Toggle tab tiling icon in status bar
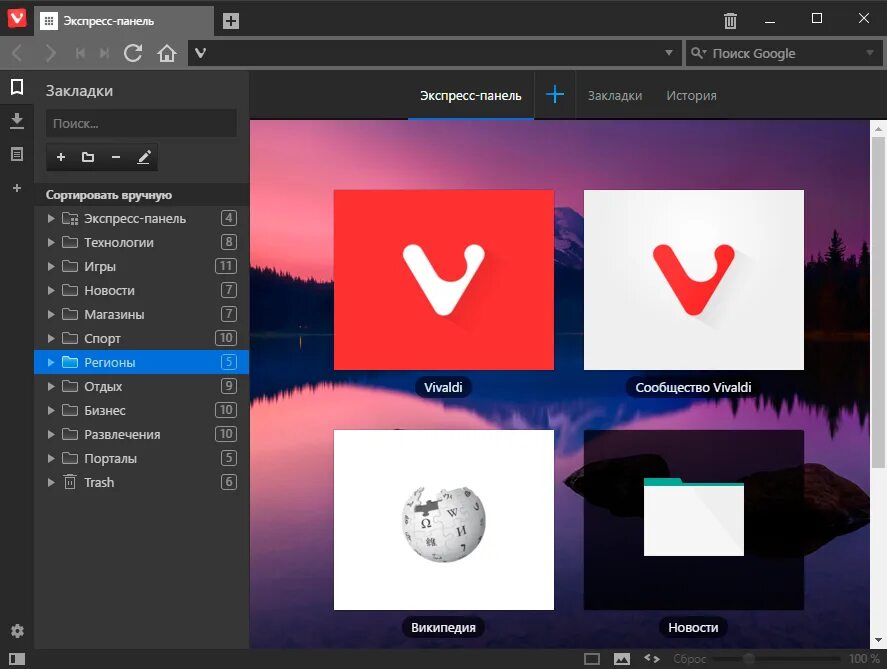Viewport: 887px width, 669px height. pos(592,659)
